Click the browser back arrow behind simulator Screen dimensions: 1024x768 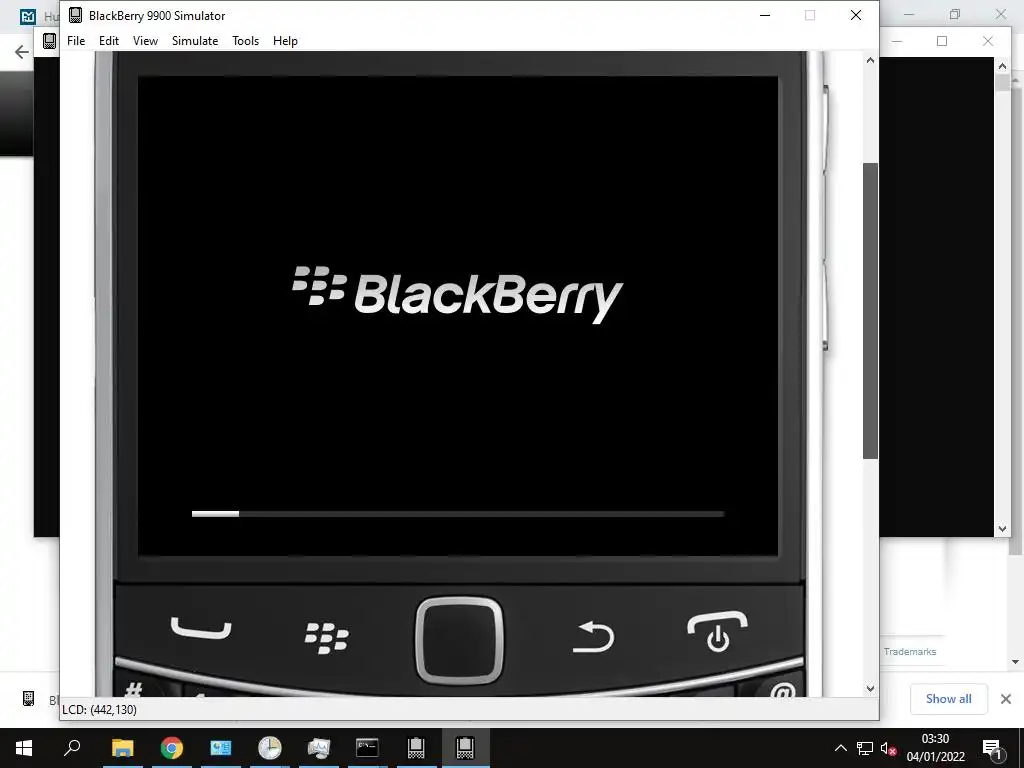pos(22,52)
